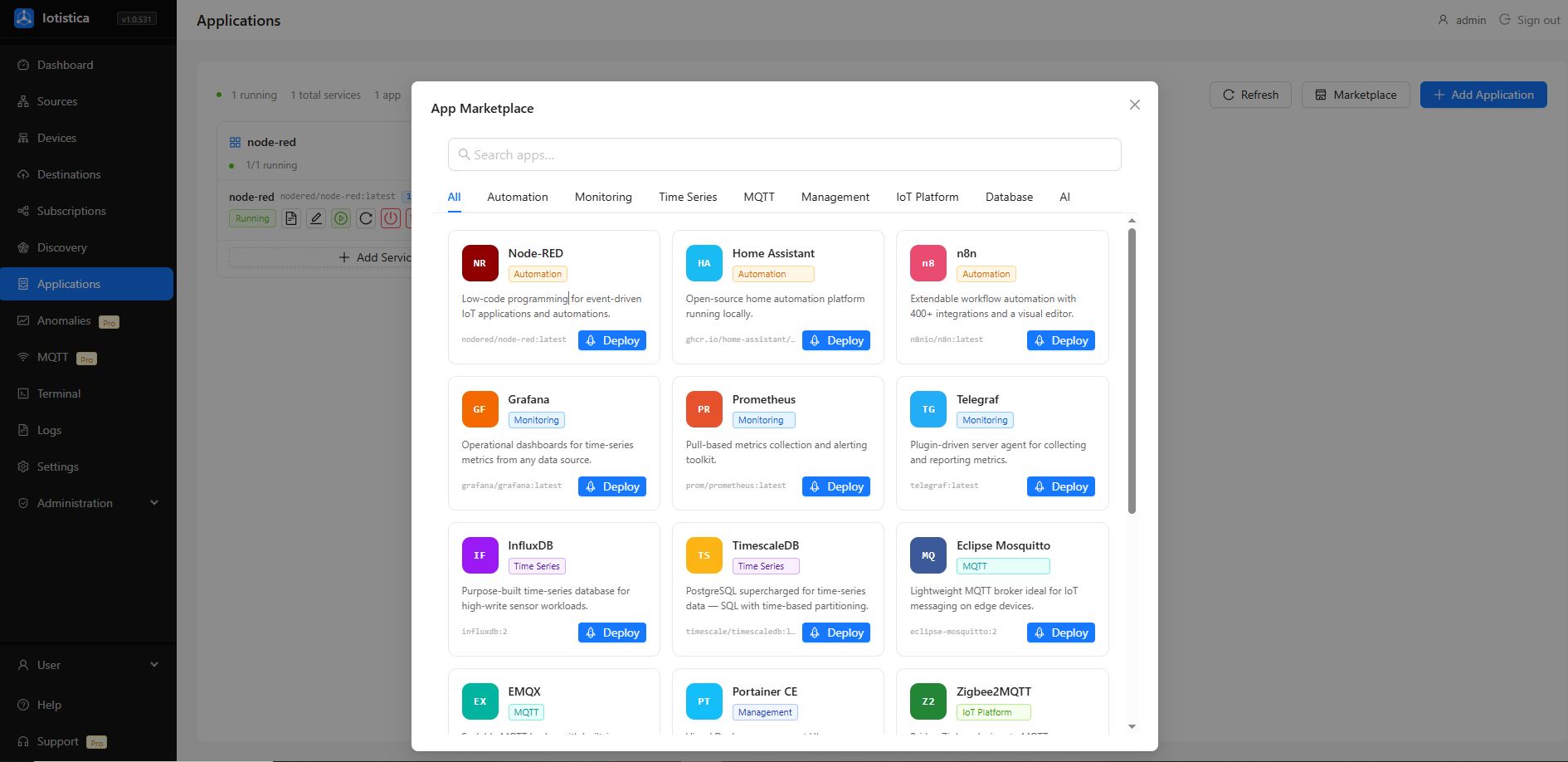Click the node-red Running status badge
This screenshot has height=762, width=1568.
click(252, 218)
